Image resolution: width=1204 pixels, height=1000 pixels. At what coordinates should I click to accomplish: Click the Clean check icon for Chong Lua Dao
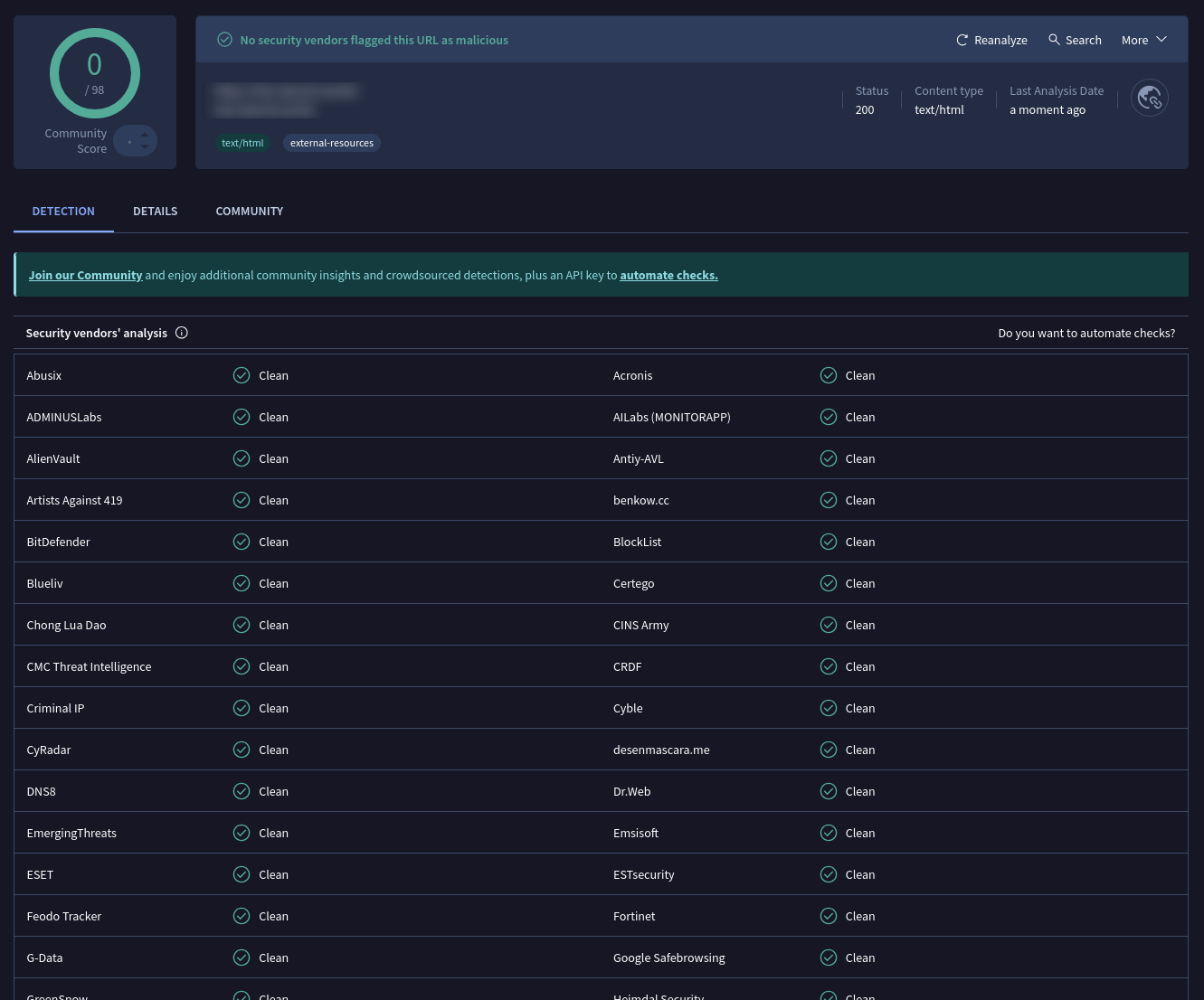242,625
